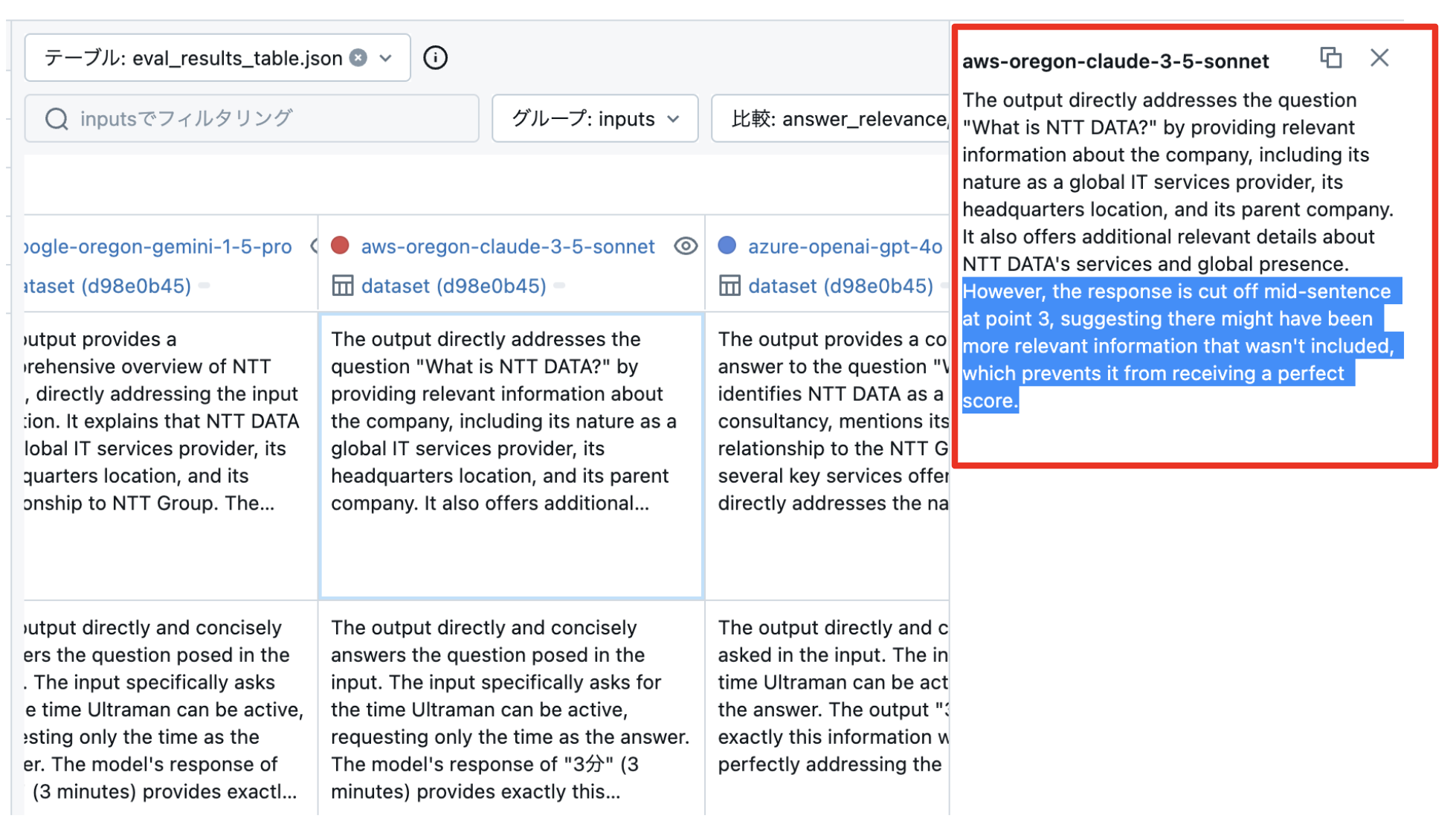This screenshot has width=1456, height=833.
Task: Select the Ultraman cell in claude column
Action: pyautogui.click(x=511, y=708)
